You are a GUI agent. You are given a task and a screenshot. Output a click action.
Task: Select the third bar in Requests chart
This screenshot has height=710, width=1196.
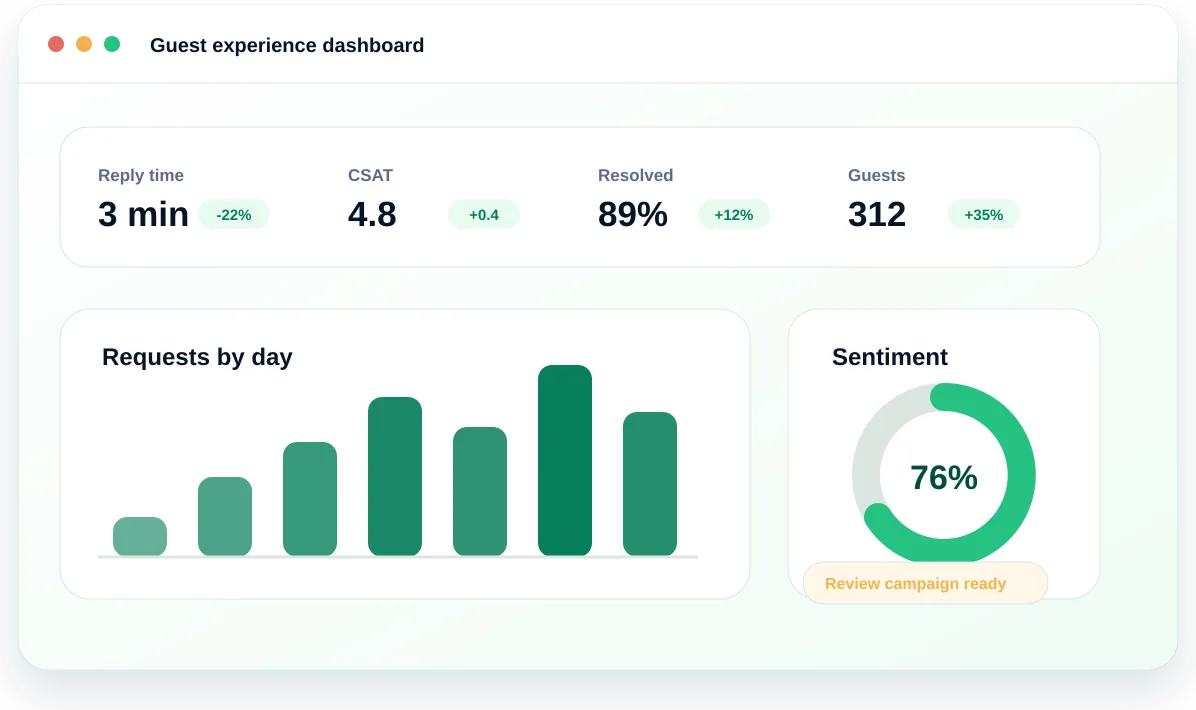[310, 499]
